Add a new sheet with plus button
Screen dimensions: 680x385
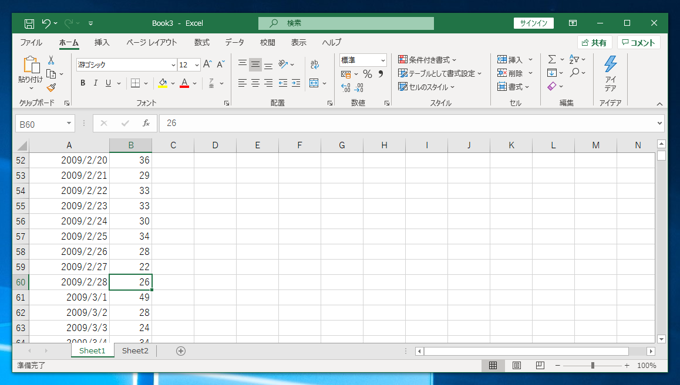(x=181, y=351)
